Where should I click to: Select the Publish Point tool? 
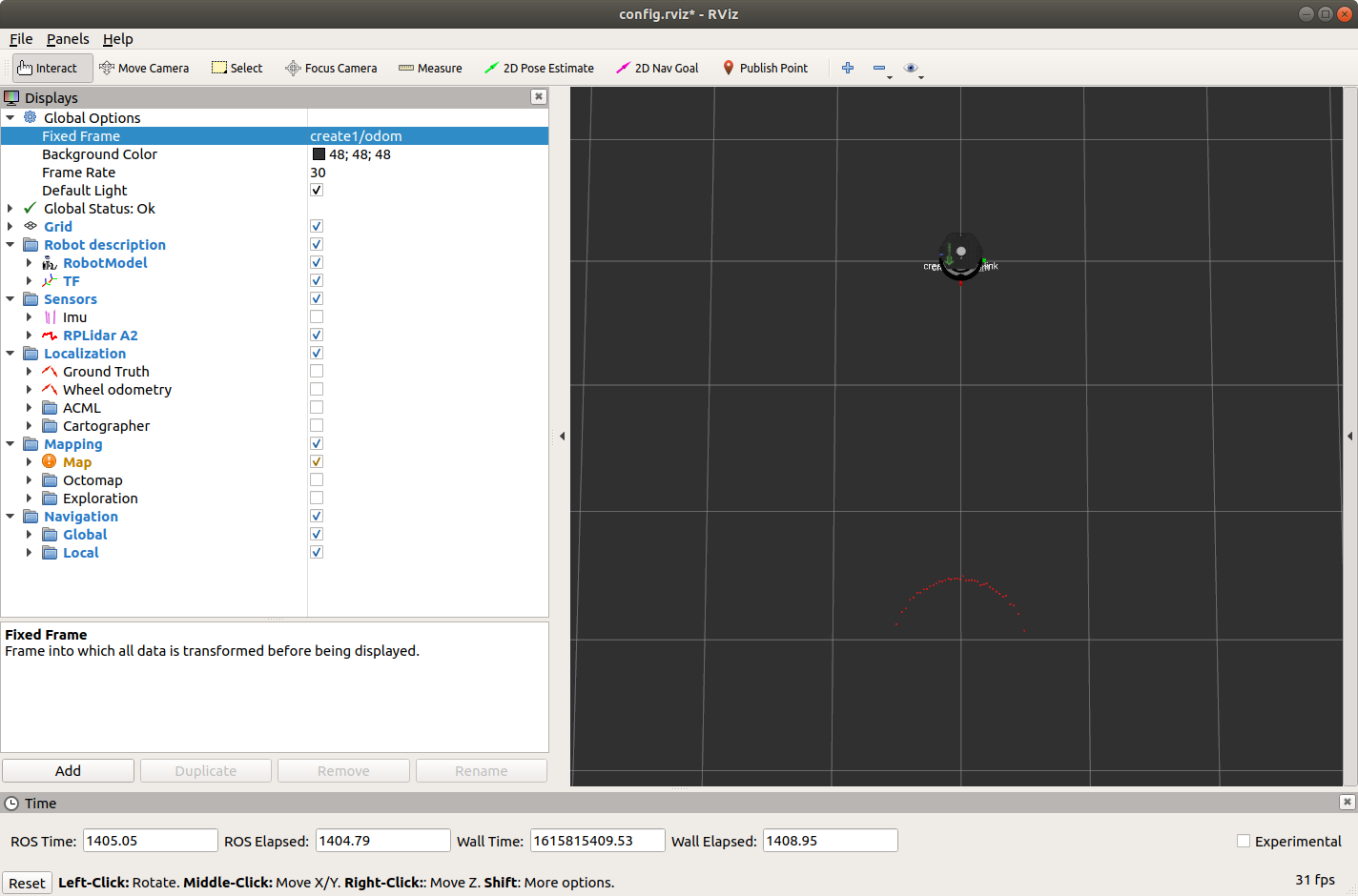765,69
